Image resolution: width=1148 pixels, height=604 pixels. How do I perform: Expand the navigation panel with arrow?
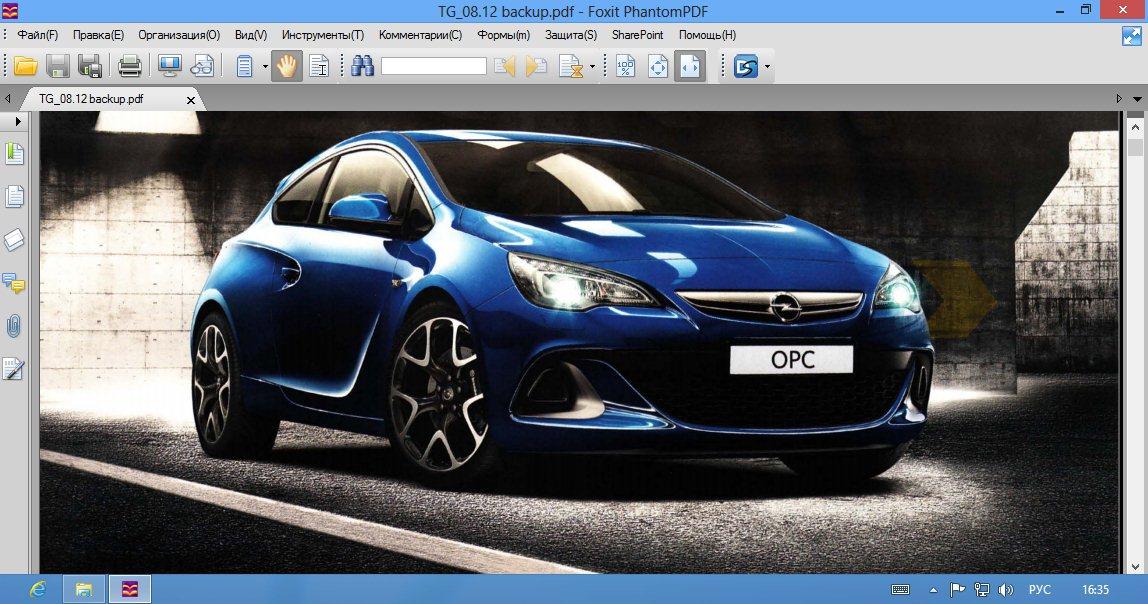18,121
